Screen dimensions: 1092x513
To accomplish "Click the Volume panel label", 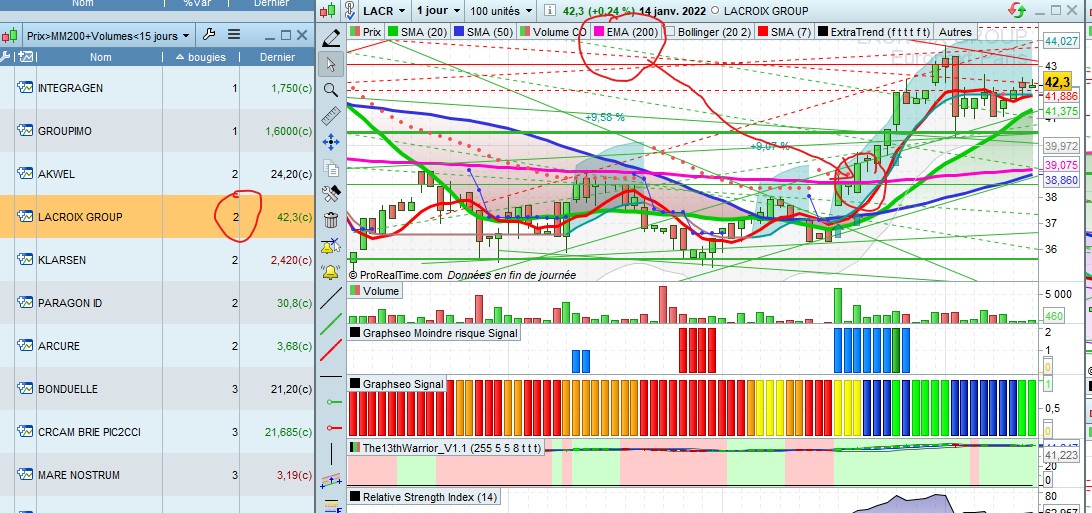I will [374, 291].
